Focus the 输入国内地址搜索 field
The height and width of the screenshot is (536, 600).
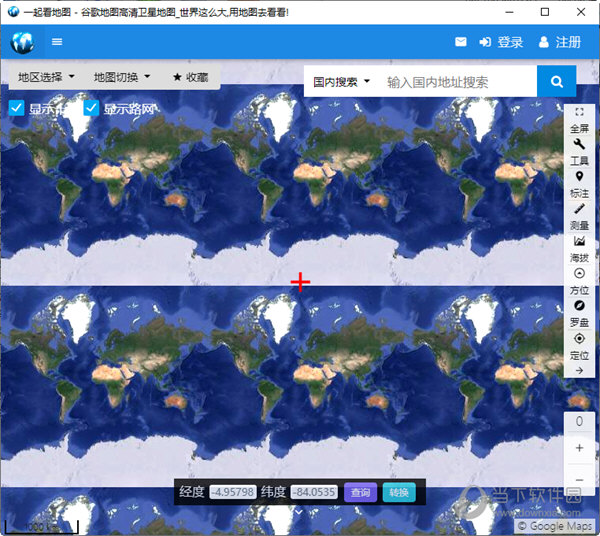458,81
